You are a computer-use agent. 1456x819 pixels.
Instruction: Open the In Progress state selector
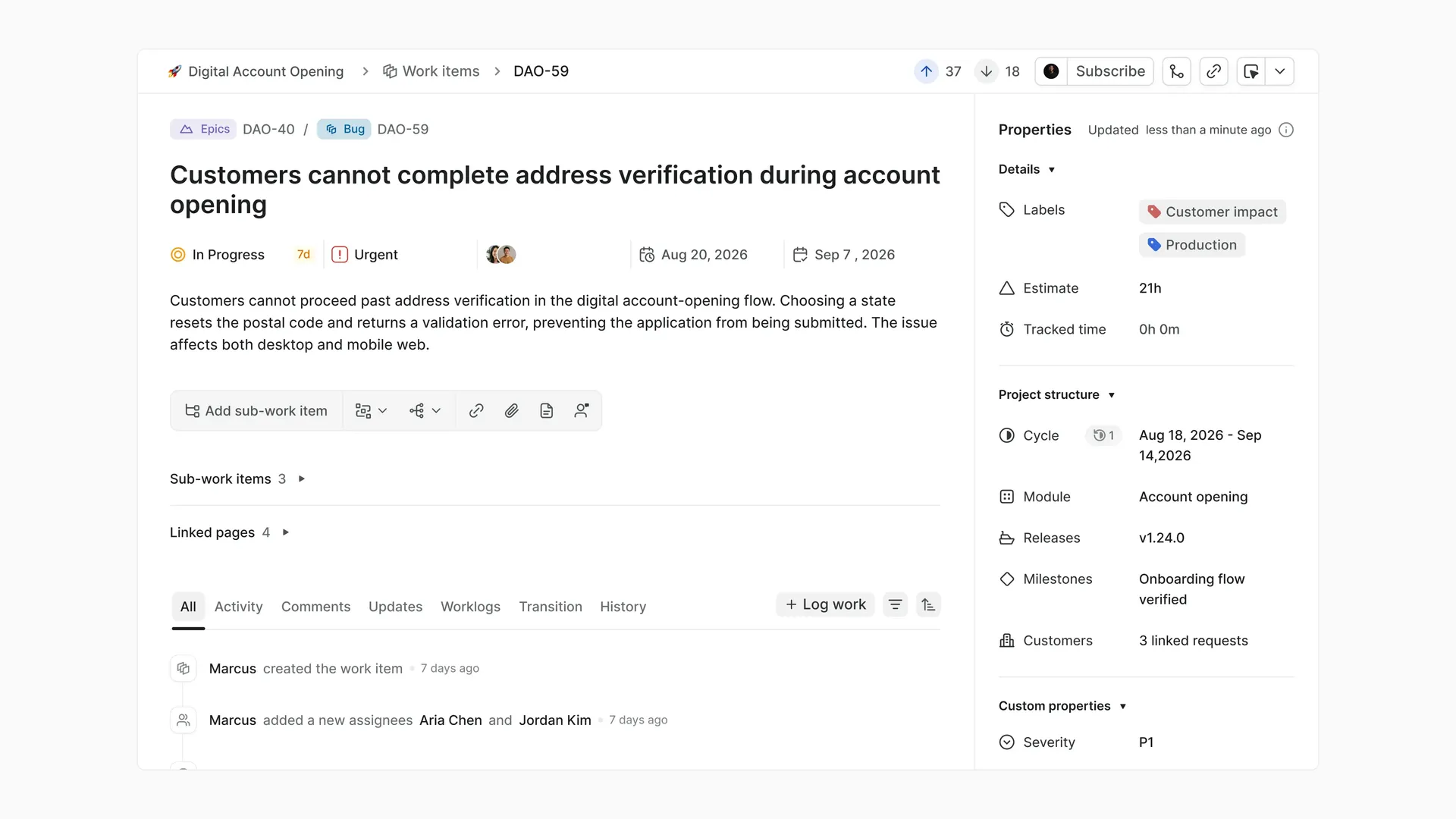(218, 255)
